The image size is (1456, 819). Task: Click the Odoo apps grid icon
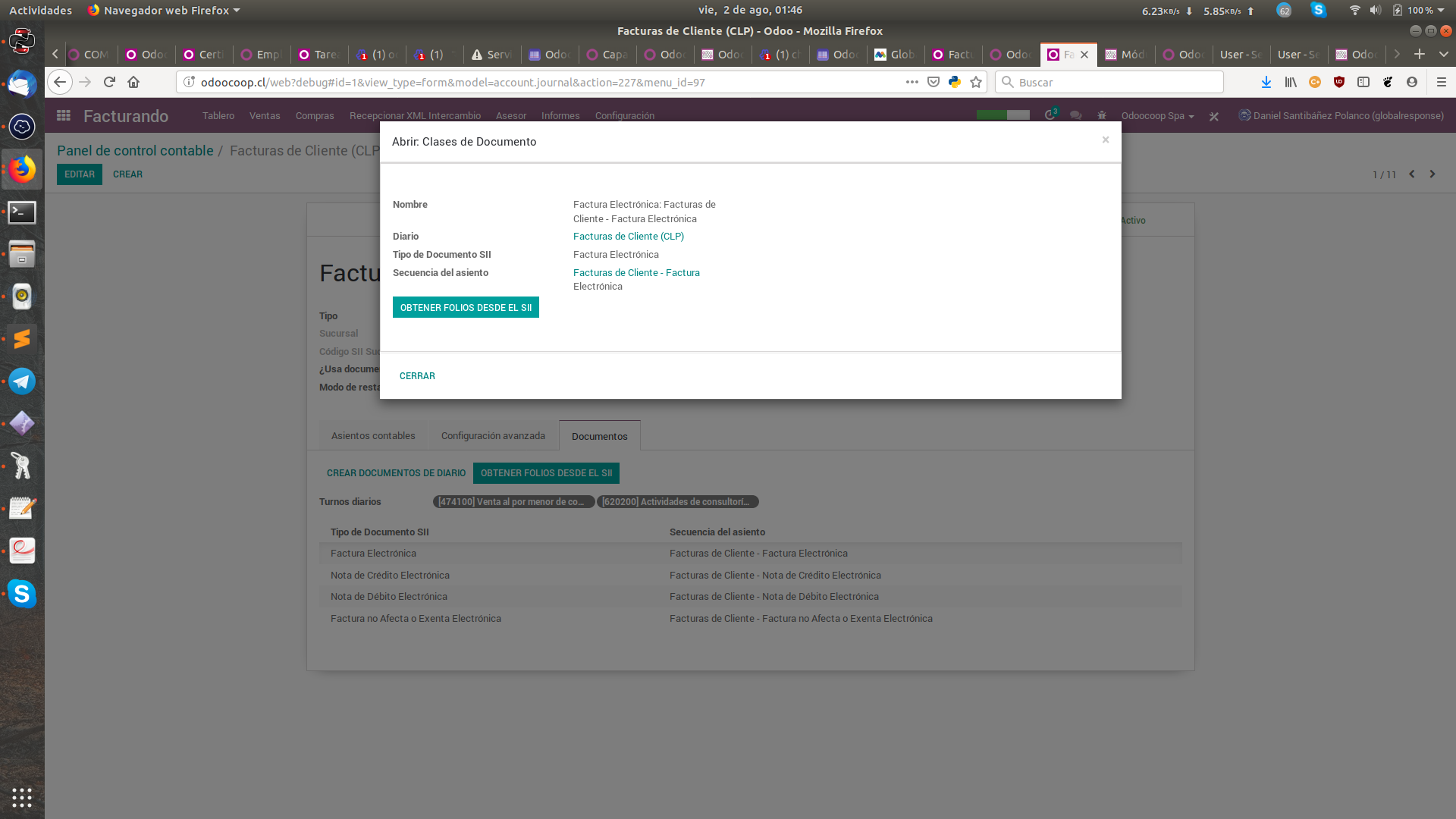pos(62,115)
